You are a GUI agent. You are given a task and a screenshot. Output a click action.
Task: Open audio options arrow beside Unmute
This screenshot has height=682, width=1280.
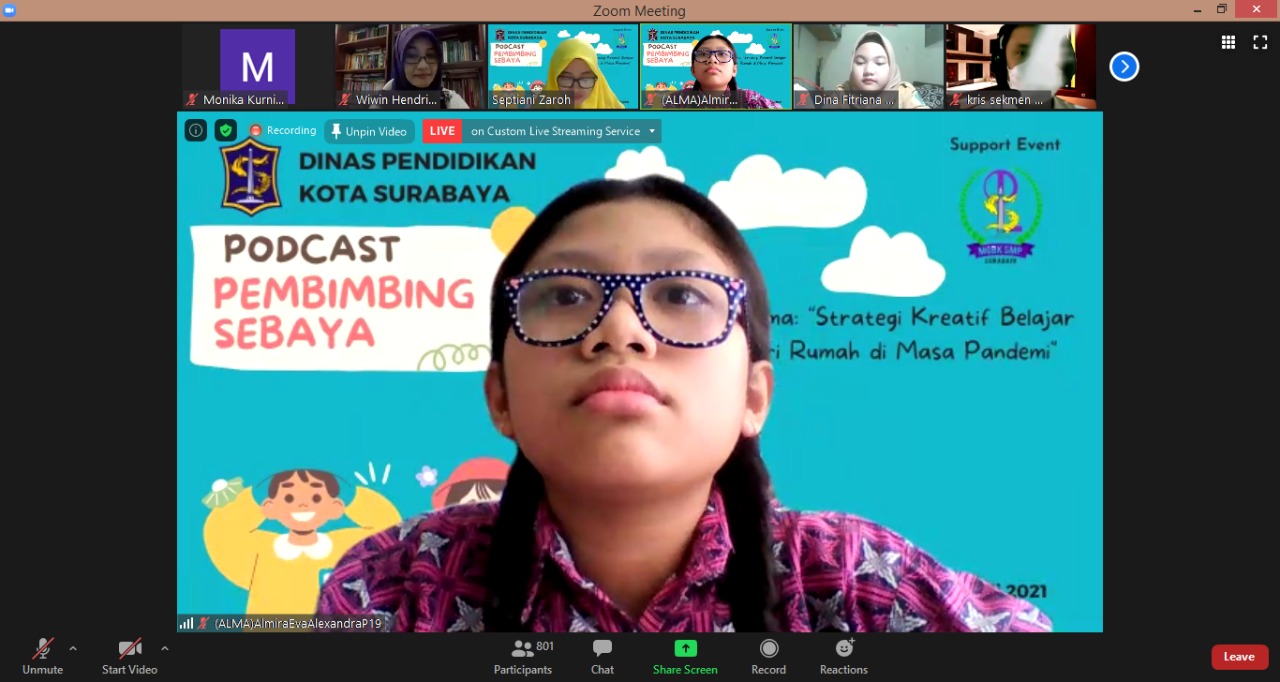point(73,648)
